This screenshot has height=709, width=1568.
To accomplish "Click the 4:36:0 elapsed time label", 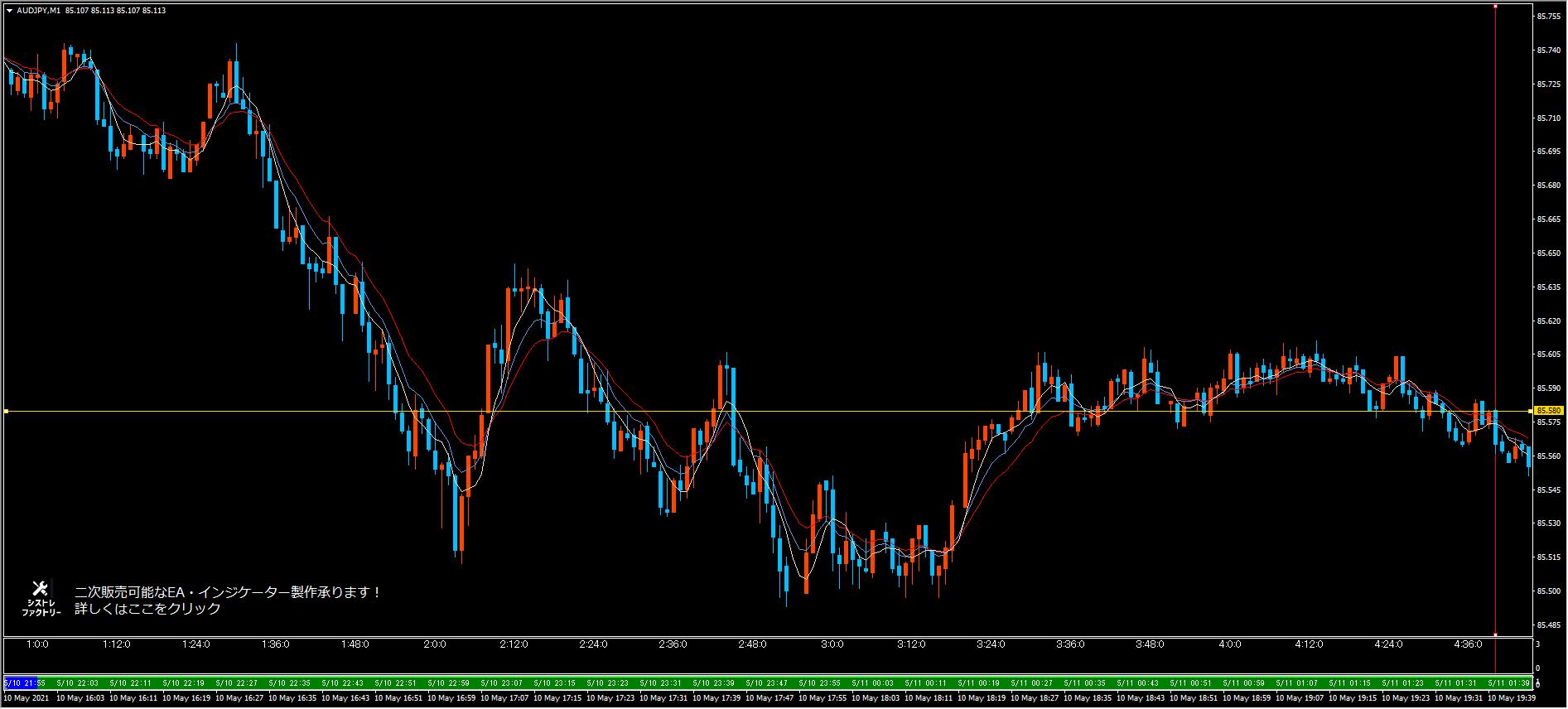I will point(1468,645).
